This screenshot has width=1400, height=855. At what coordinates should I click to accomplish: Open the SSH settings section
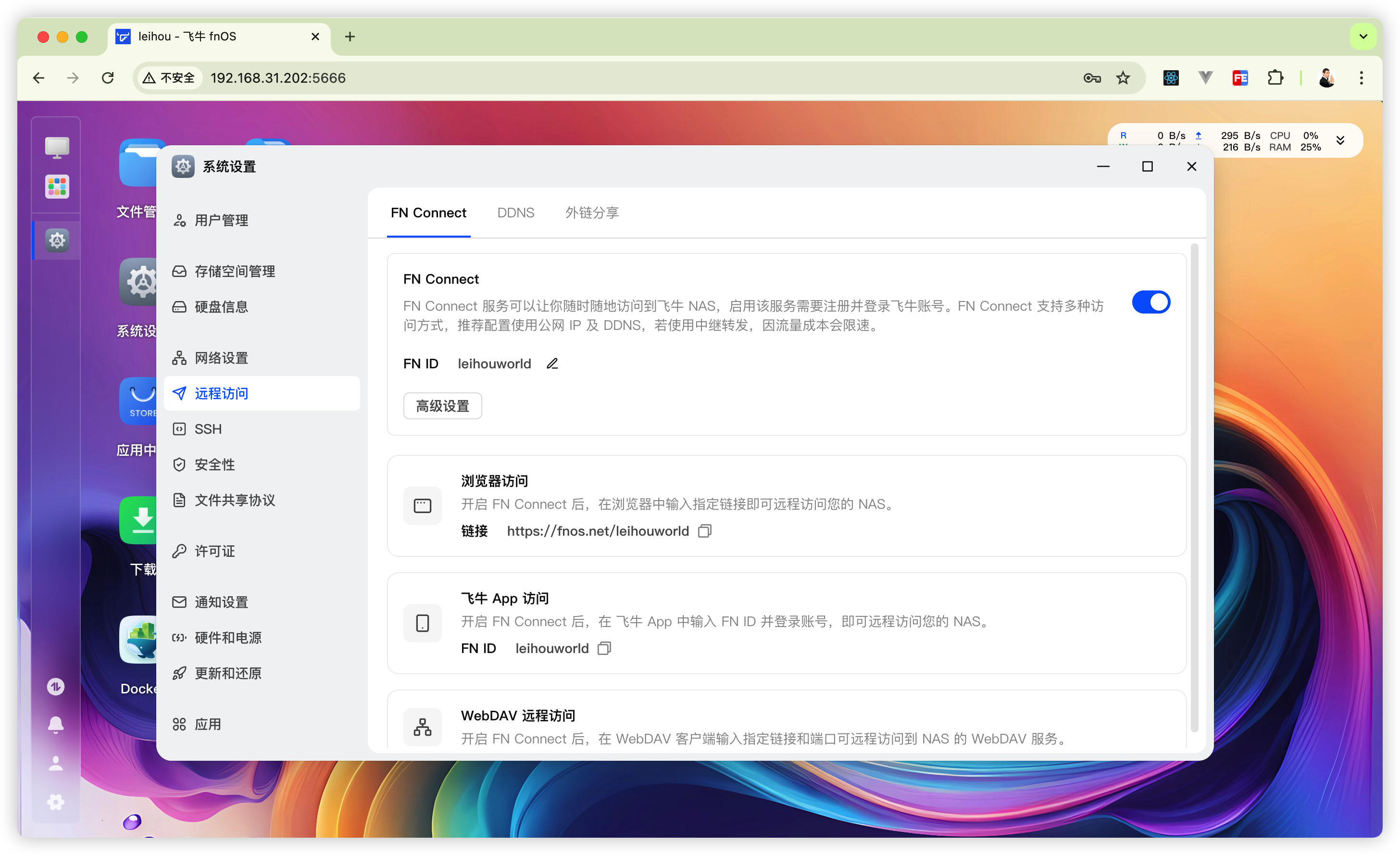[x=208, y=429]
